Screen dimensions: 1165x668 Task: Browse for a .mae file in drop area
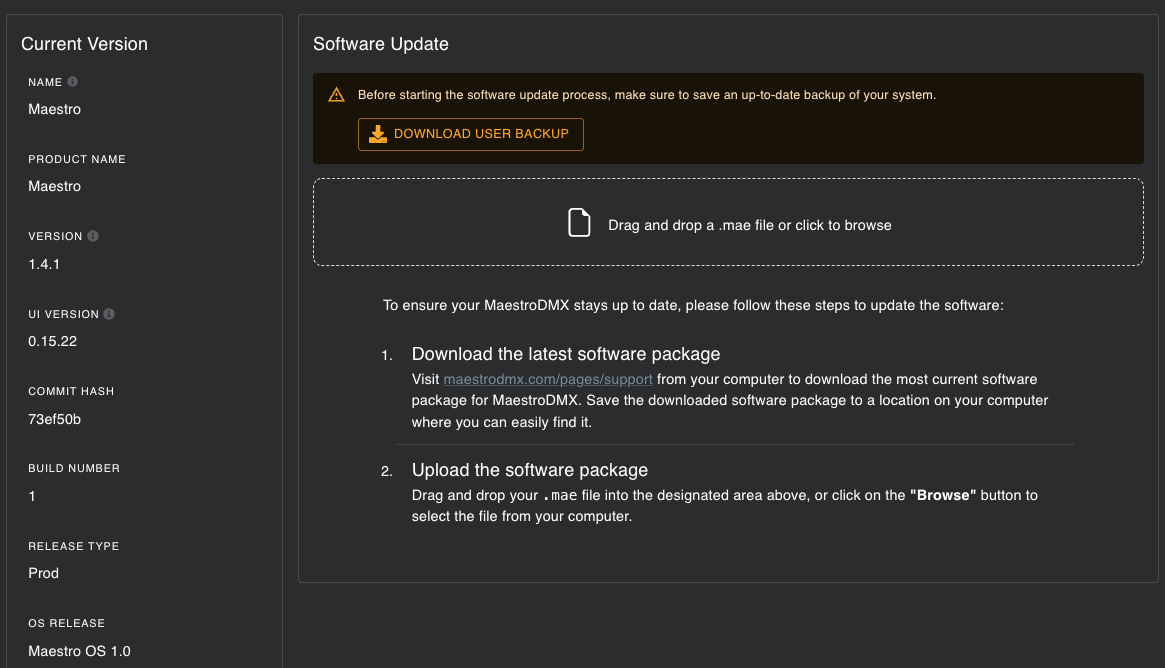click(728, 222)
